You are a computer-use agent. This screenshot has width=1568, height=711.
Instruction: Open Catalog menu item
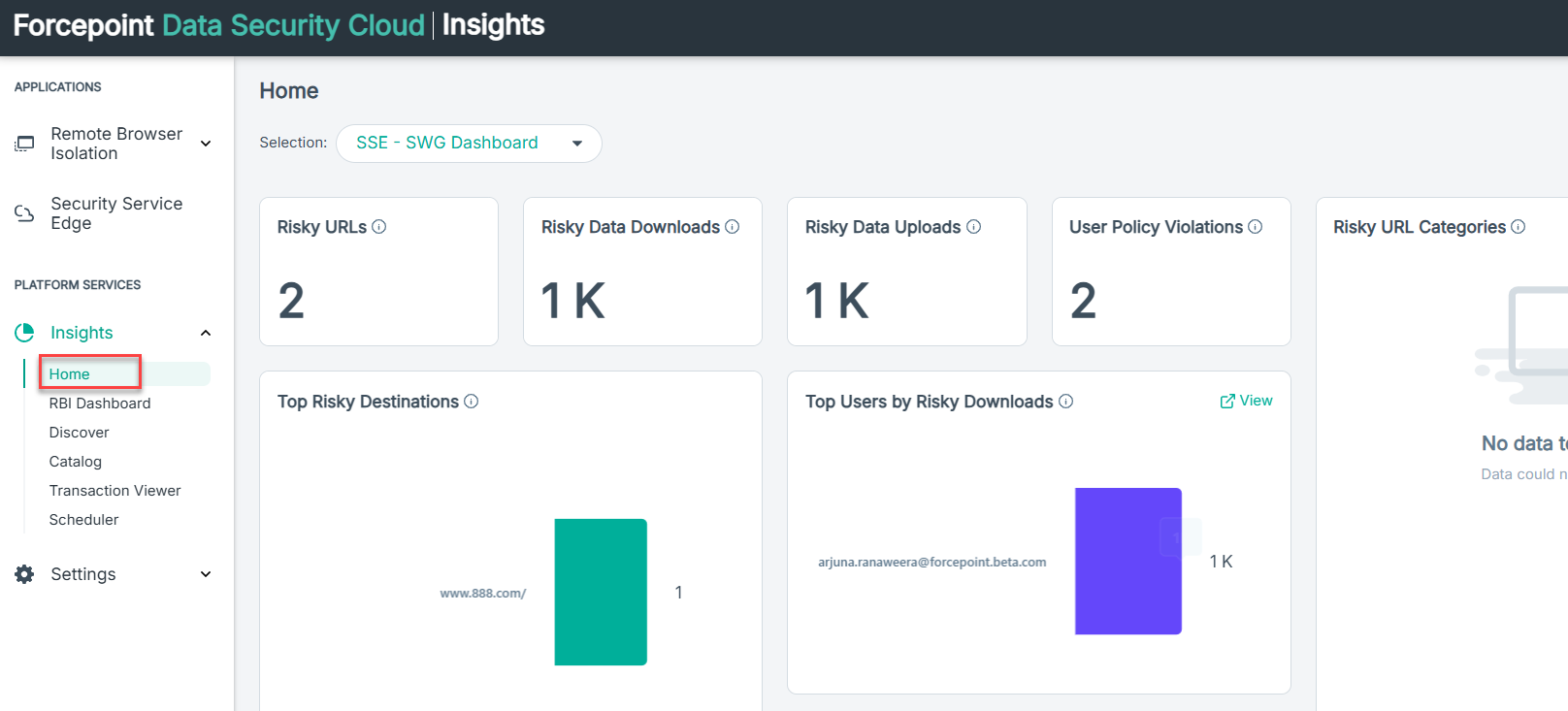(x=76, y=462)
